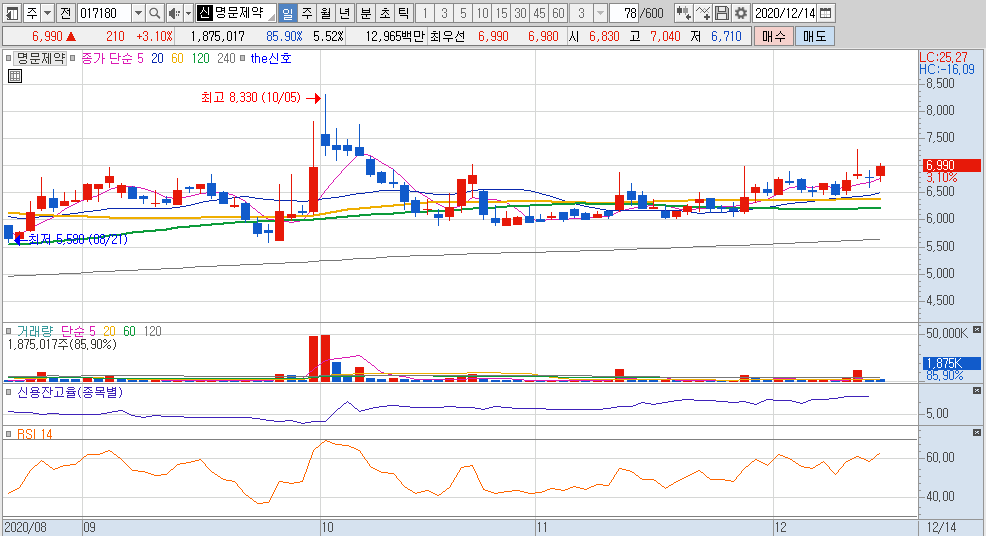Screen dimensions: 986x536
Task: Click the small square before 종가 단순
Action: [73, 59]
